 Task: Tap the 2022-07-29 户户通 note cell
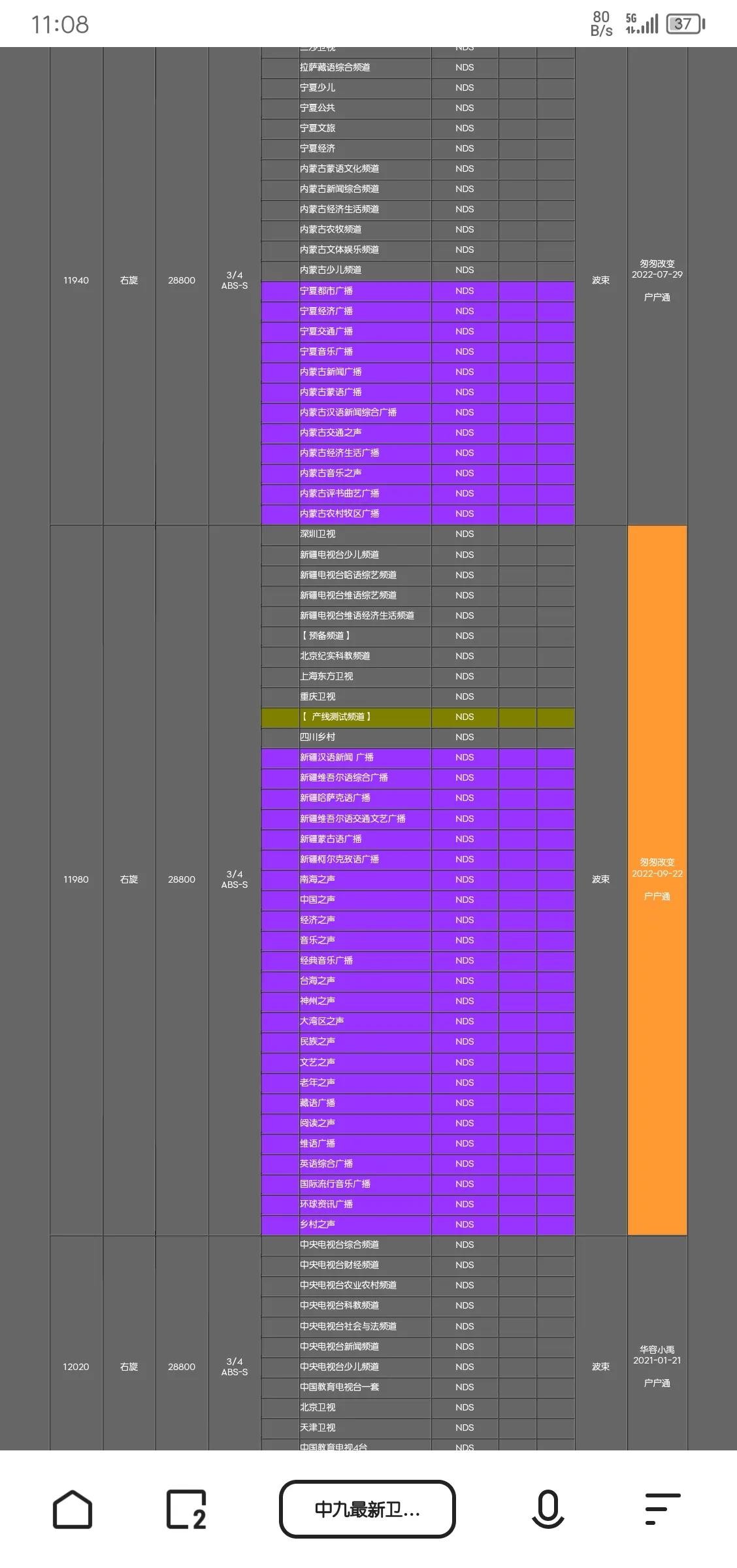[x=657, y=280]
